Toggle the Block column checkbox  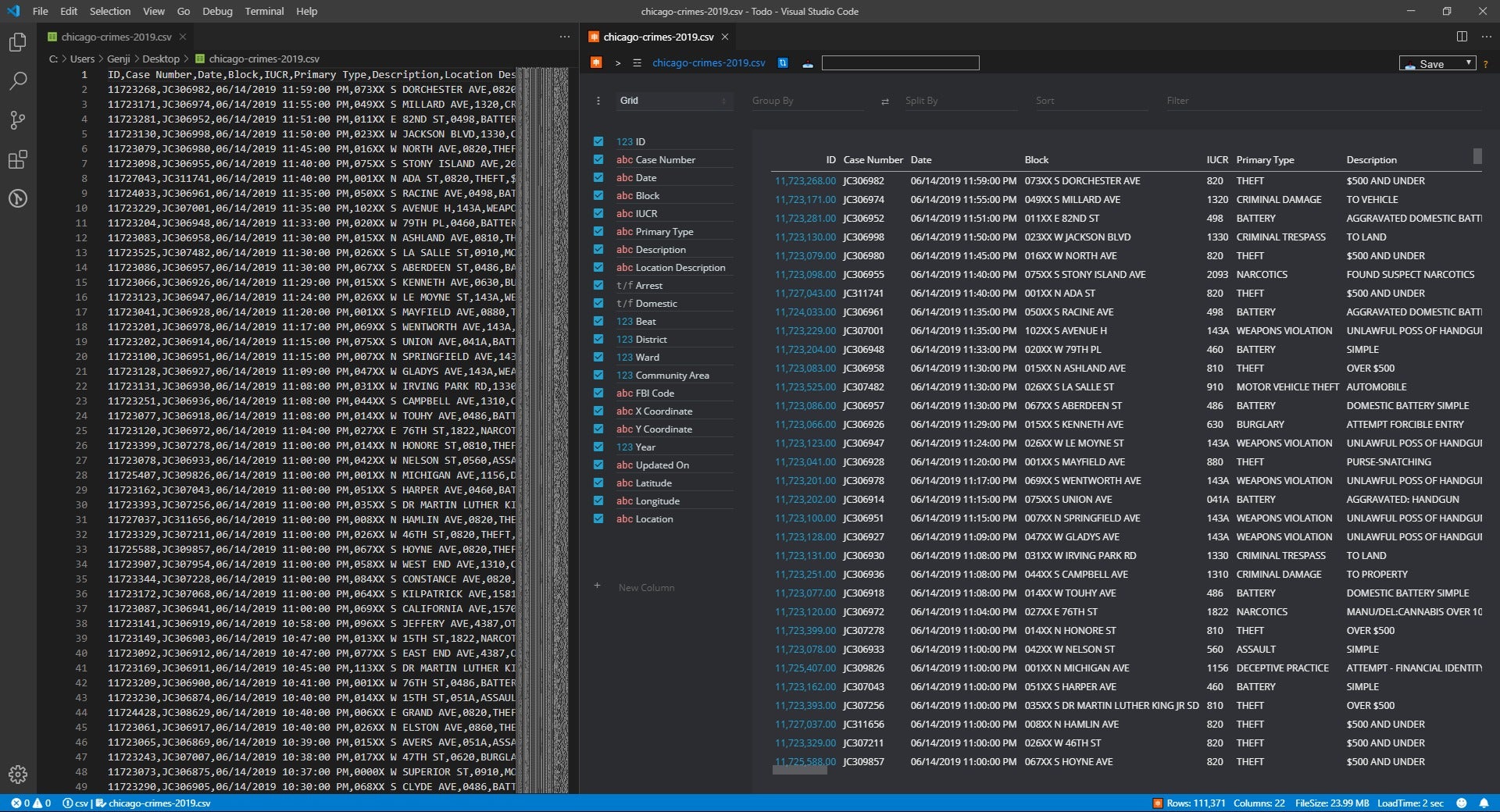click(598, 195)
